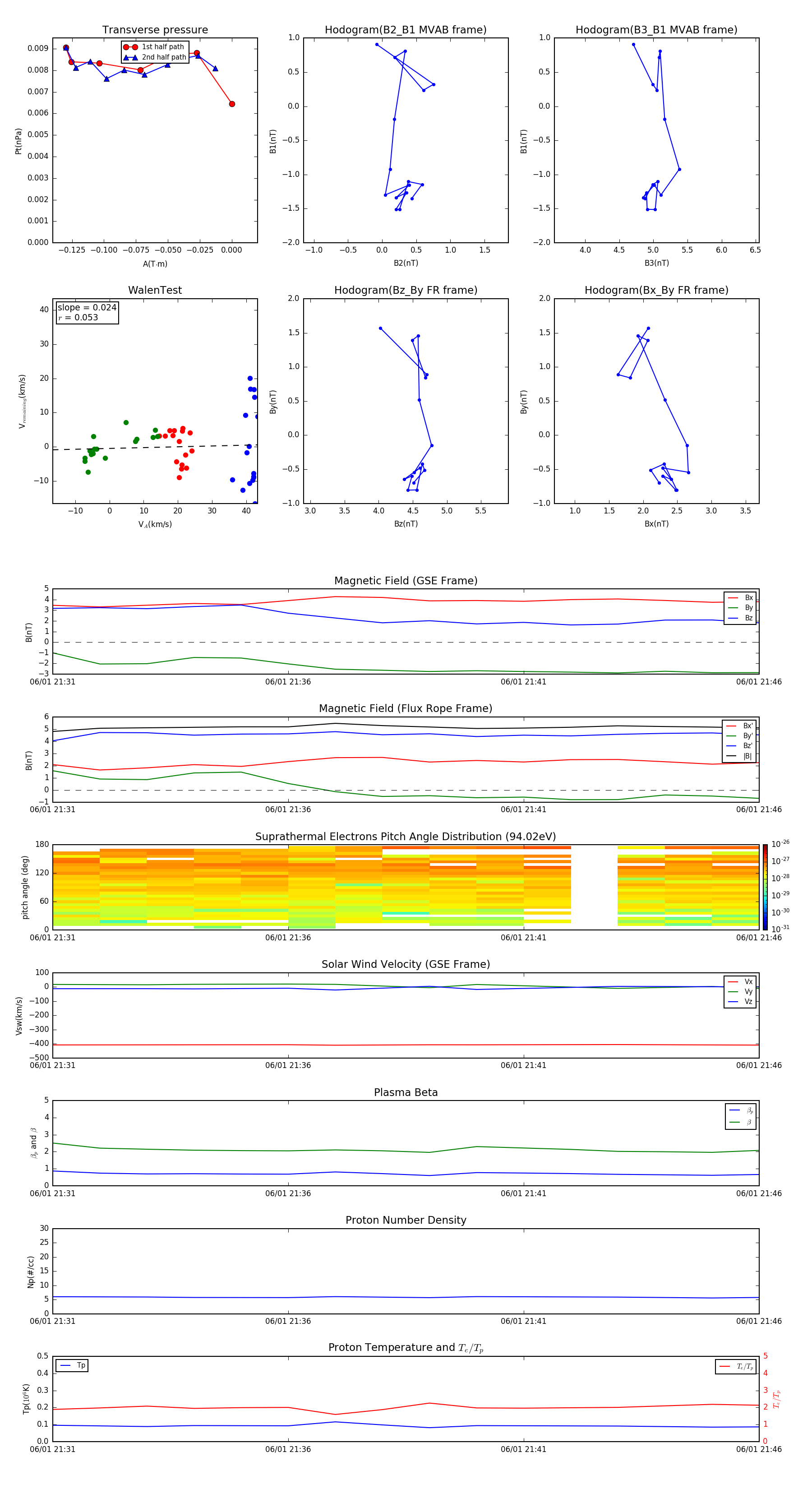Click the "Hodogram(B2_B1 MVAB frame)" title
The height and width of the screenshot is (1489, 812).
point(406,30)
